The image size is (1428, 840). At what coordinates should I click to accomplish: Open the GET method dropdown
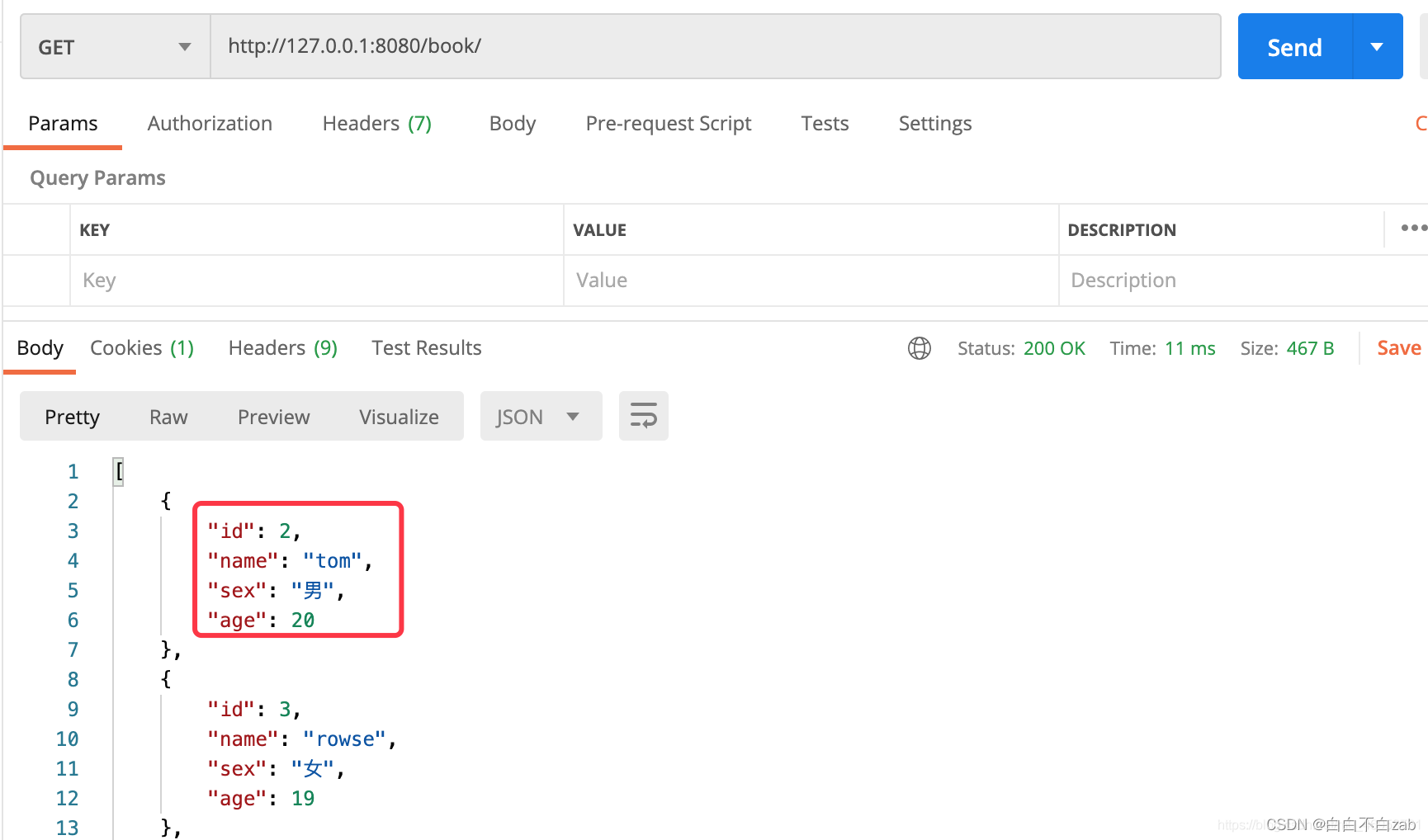click(x=116, y=47)
